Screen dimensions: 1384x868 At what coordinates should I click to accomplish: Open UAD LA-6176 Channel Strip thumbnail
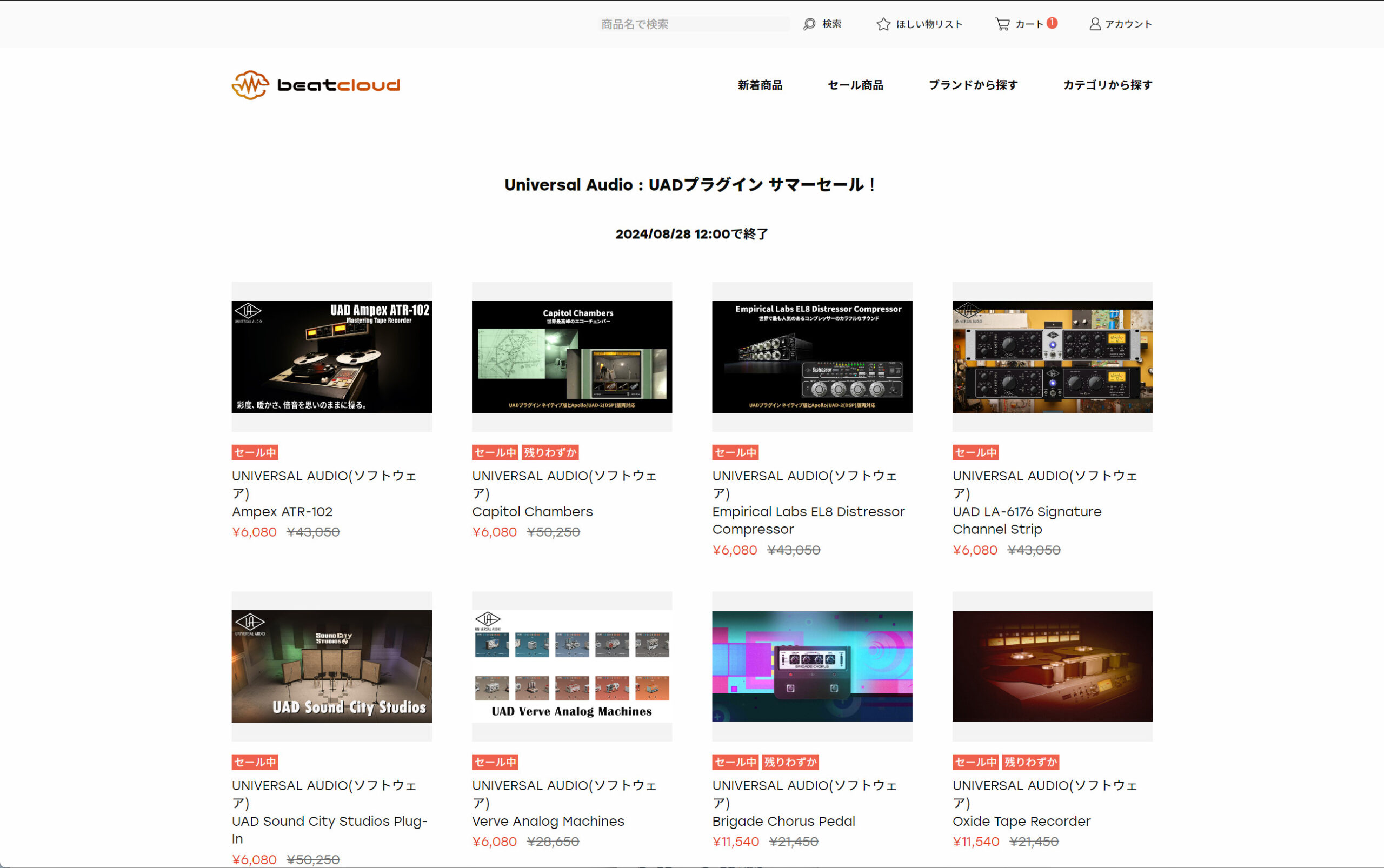click(1052, 357)
